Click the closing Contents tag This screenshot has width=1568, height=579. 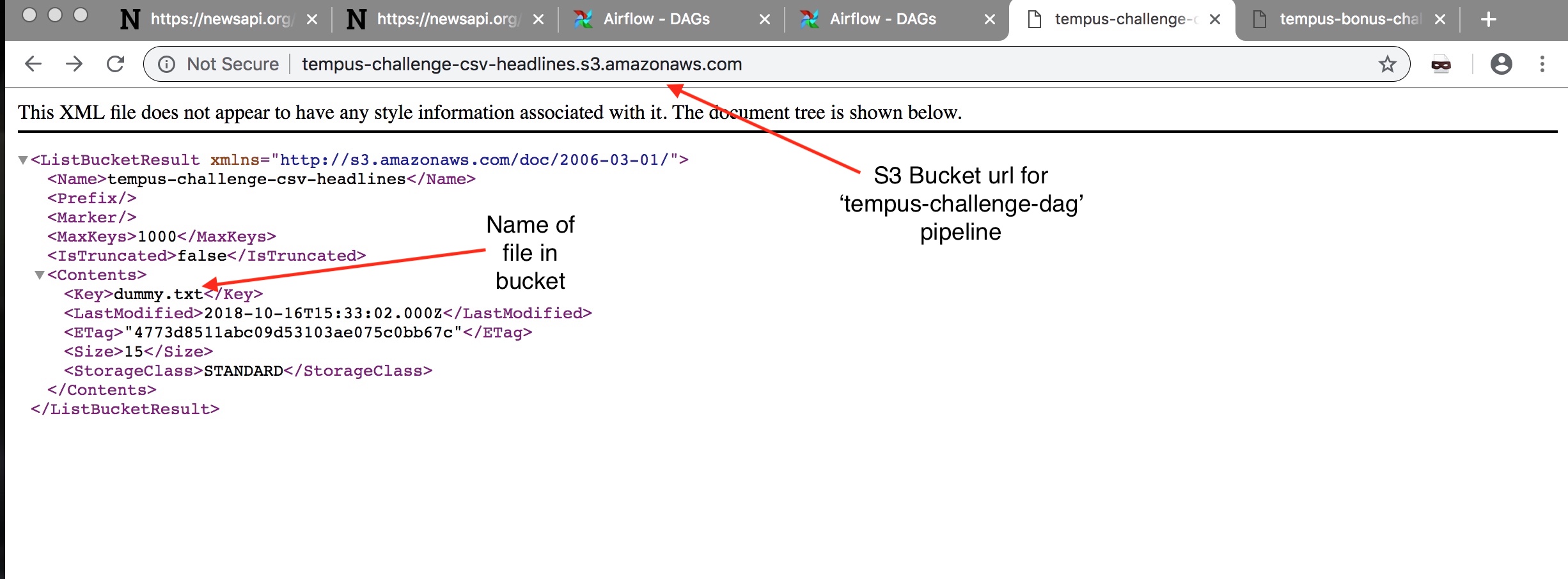point(102,390)
